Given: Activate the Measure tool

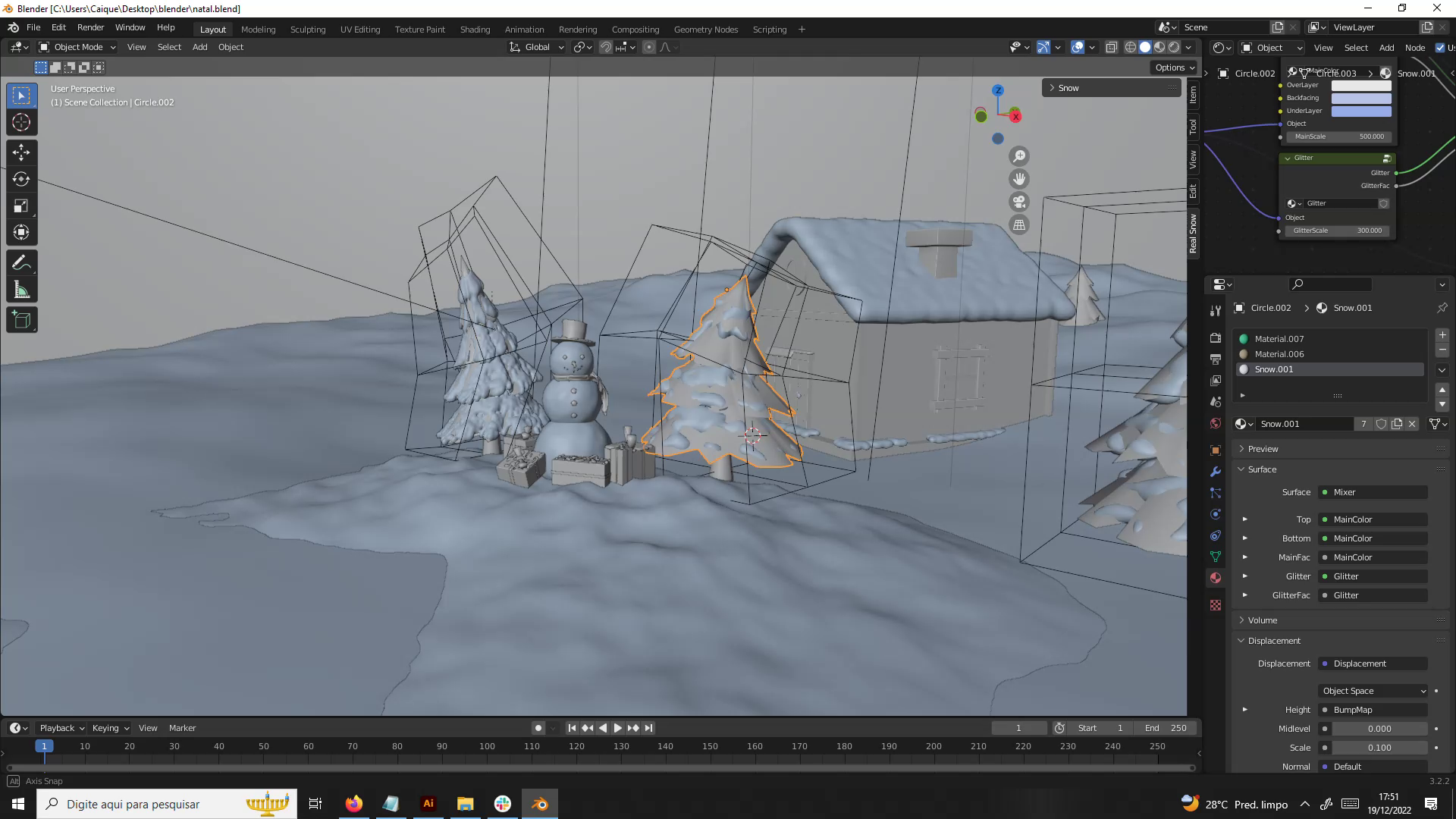Looking at the screenshot, I should [x=20, y=289].
